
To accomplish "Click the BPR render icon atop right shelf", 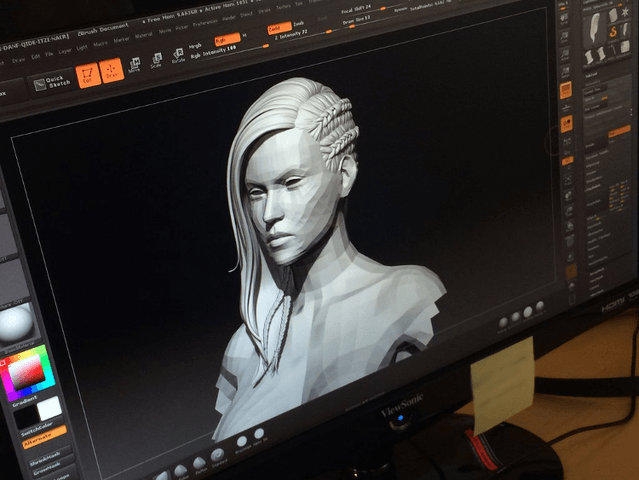I will click(x=564, y=18).
